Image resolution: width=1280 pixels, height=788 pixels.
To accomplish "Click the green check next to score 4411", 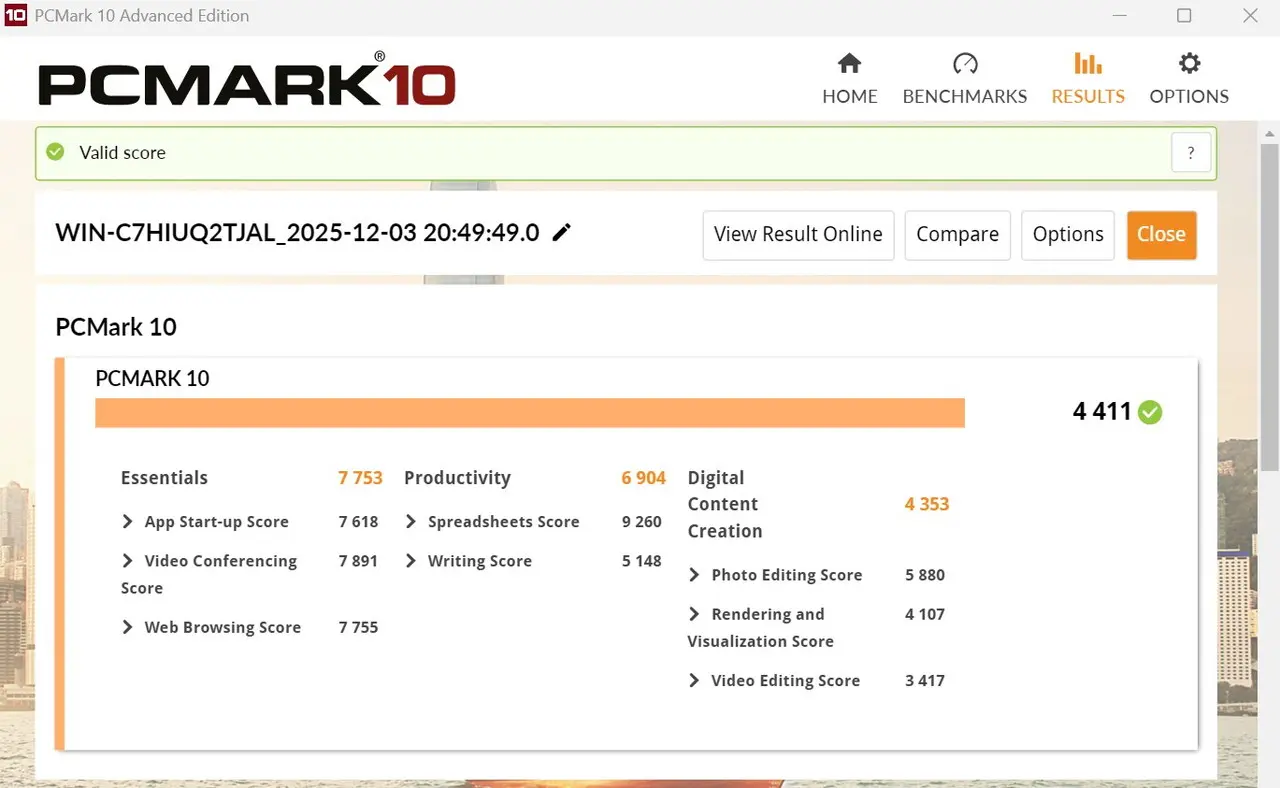I will click(1149, 412).
